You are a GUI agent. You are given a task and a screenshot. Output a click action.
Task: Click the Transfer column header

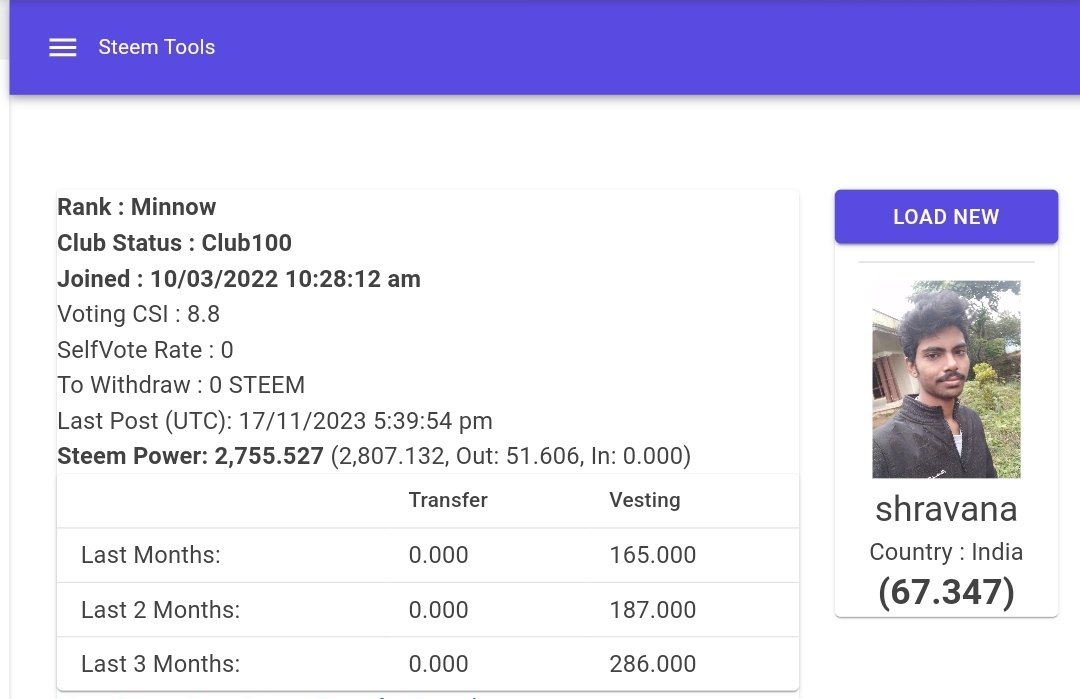(448, 500)
